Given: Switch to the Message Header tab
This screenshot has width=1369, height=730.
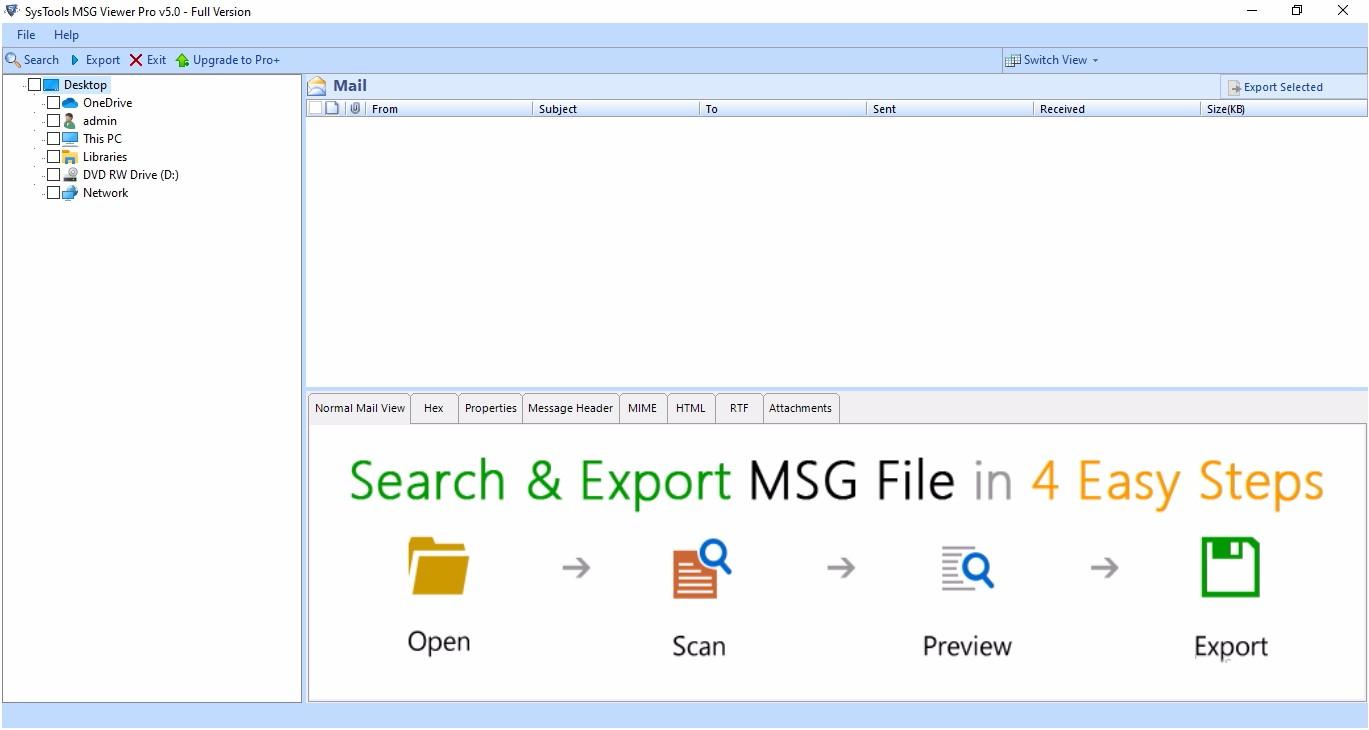Looking at the screenshot, I should 571,408.
